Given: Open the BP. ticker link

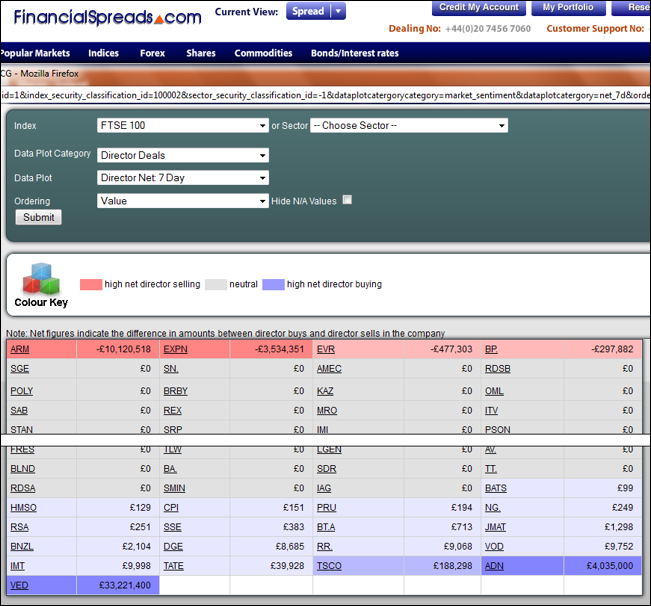Looking at the screenshot, I should coord(491,349).
